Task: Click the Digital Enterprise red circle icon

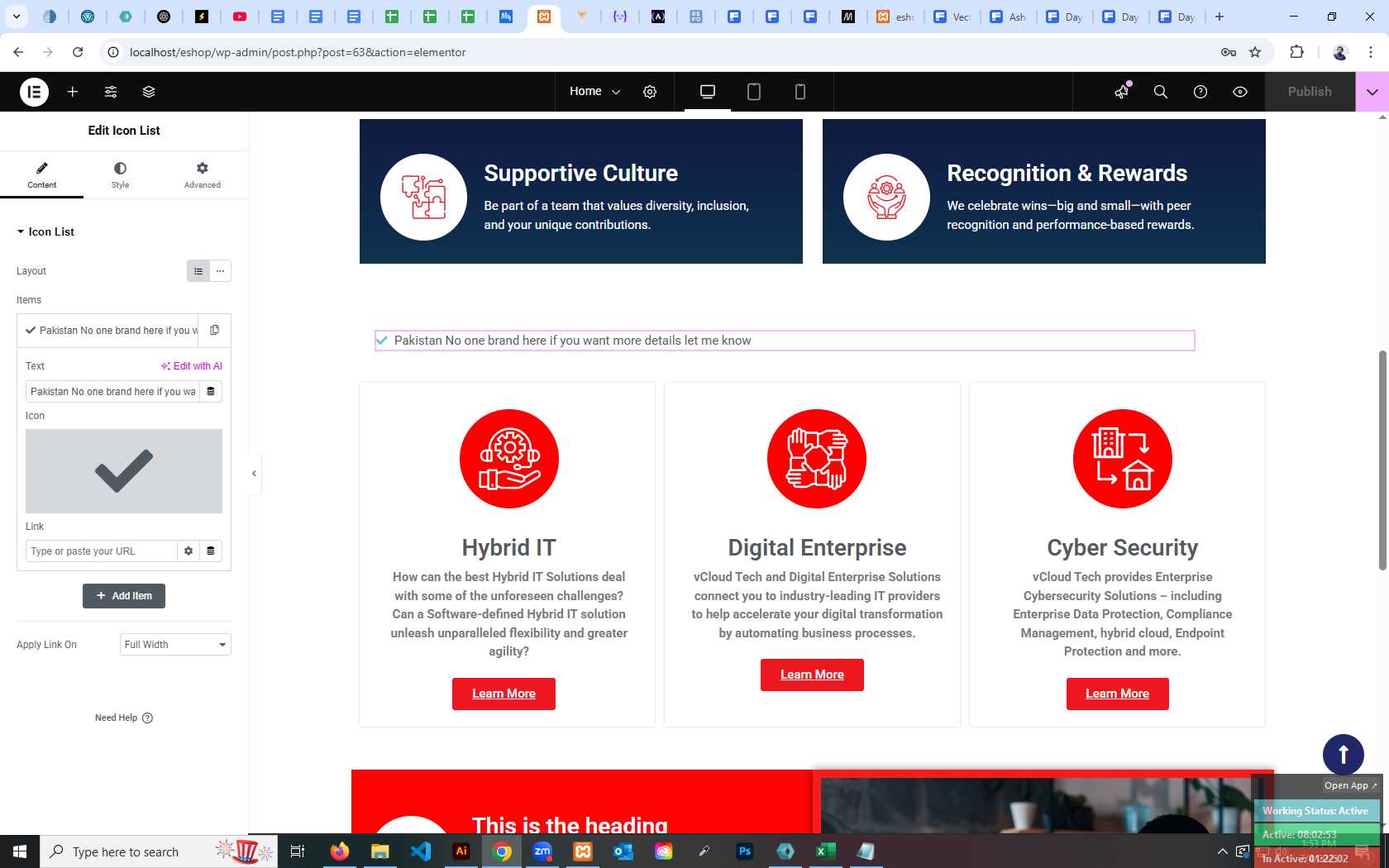Action: coord(817,459)
